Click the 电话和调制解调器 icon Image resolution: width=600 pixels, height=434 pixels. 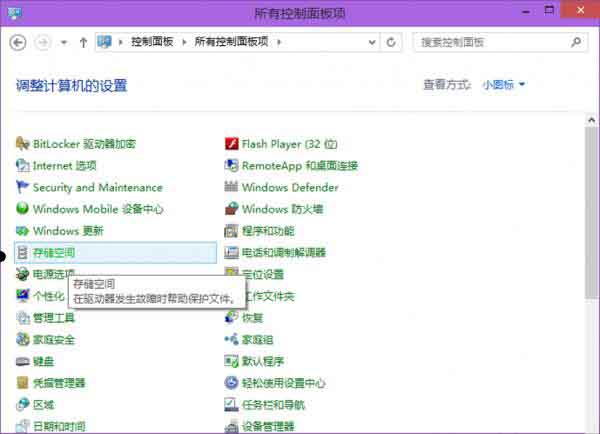[x=232, y=253]
